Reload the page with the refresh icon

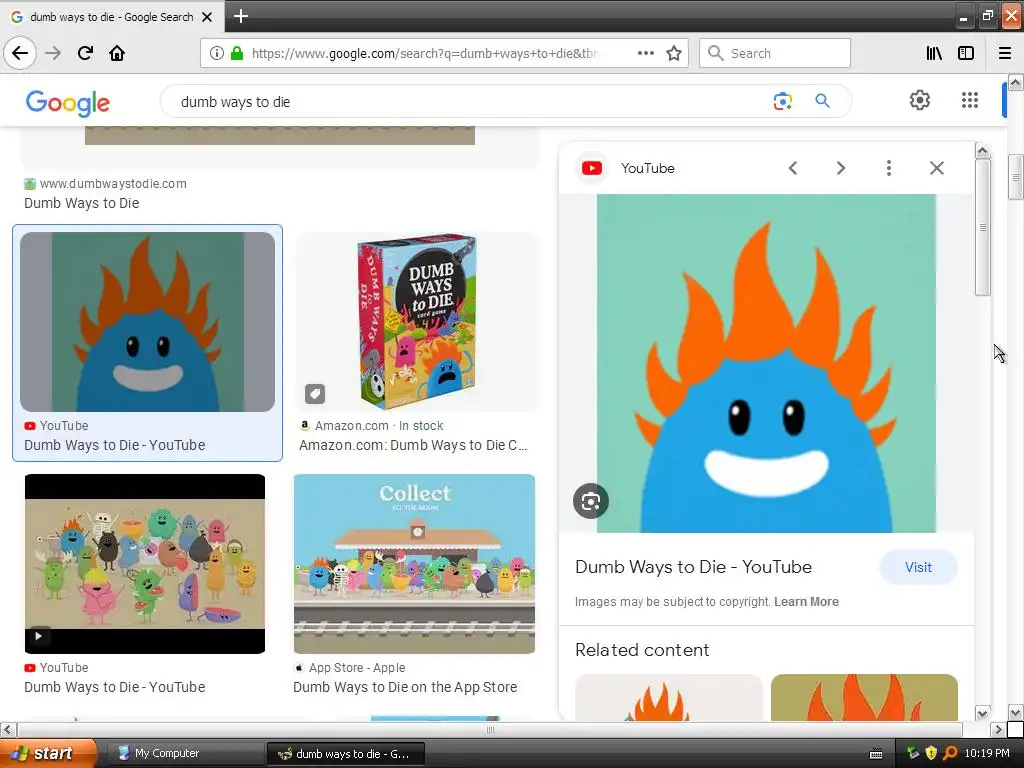click(x=85, y=53)
